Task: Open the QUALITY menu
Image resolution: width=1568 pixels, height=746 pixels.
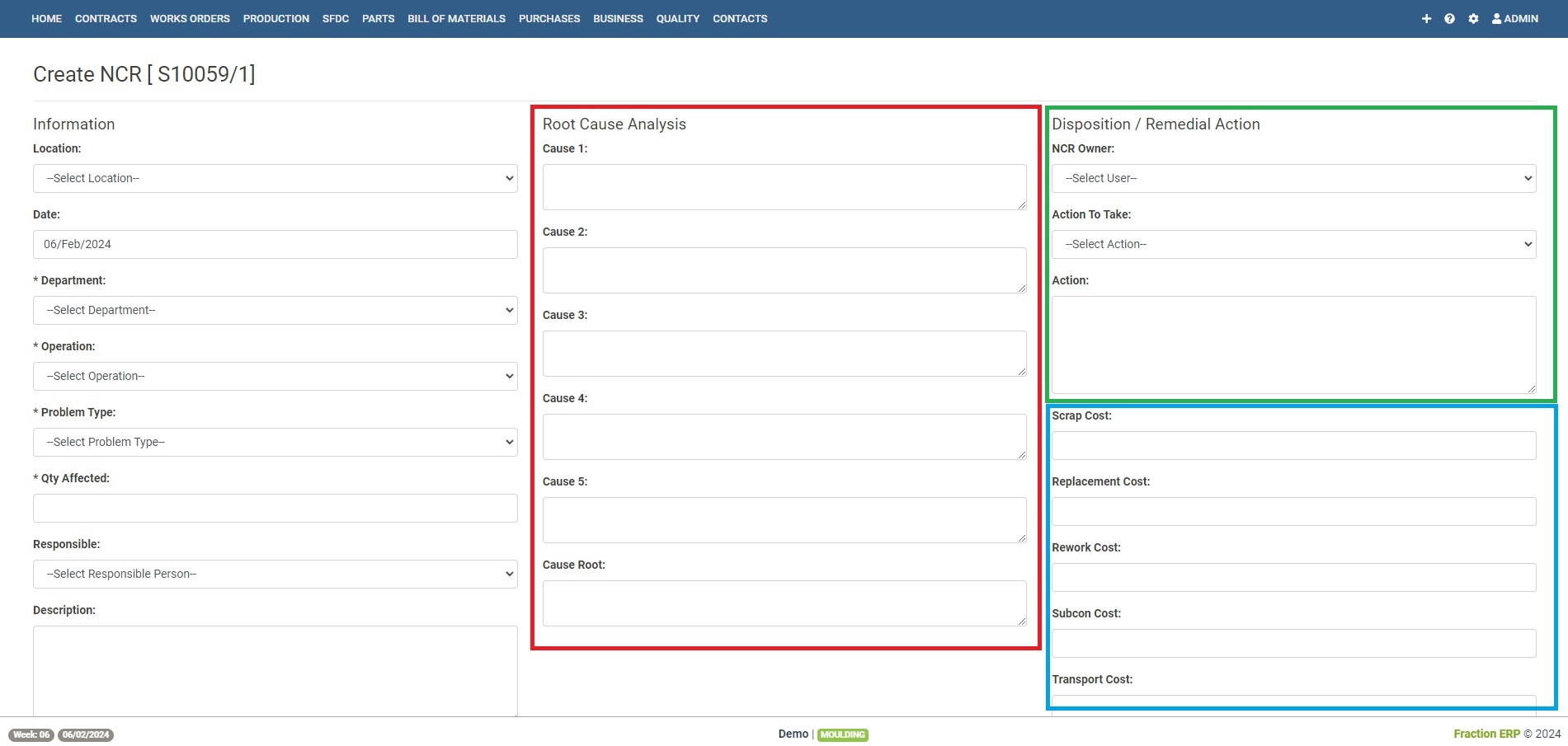Action: [x=677, y=19]
